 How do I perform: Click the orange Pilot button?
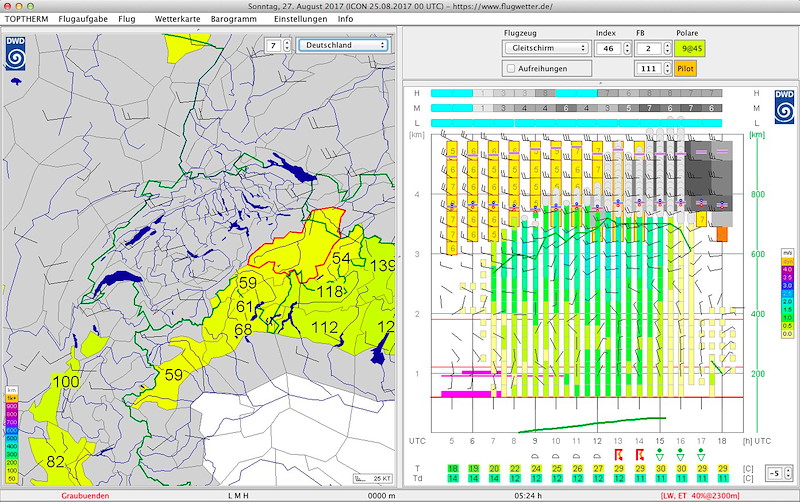tap(685, 68)
